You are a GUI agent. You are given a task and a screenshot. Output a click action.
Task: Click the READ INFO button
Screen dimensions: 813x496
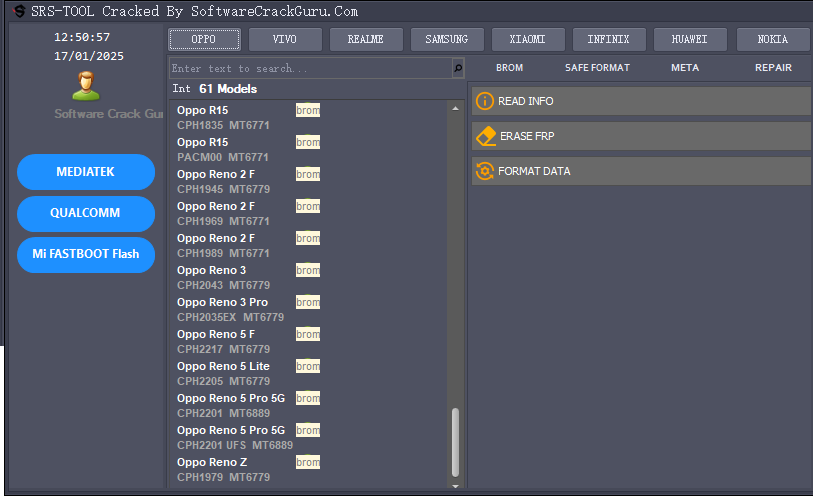[x=641, y=101]
